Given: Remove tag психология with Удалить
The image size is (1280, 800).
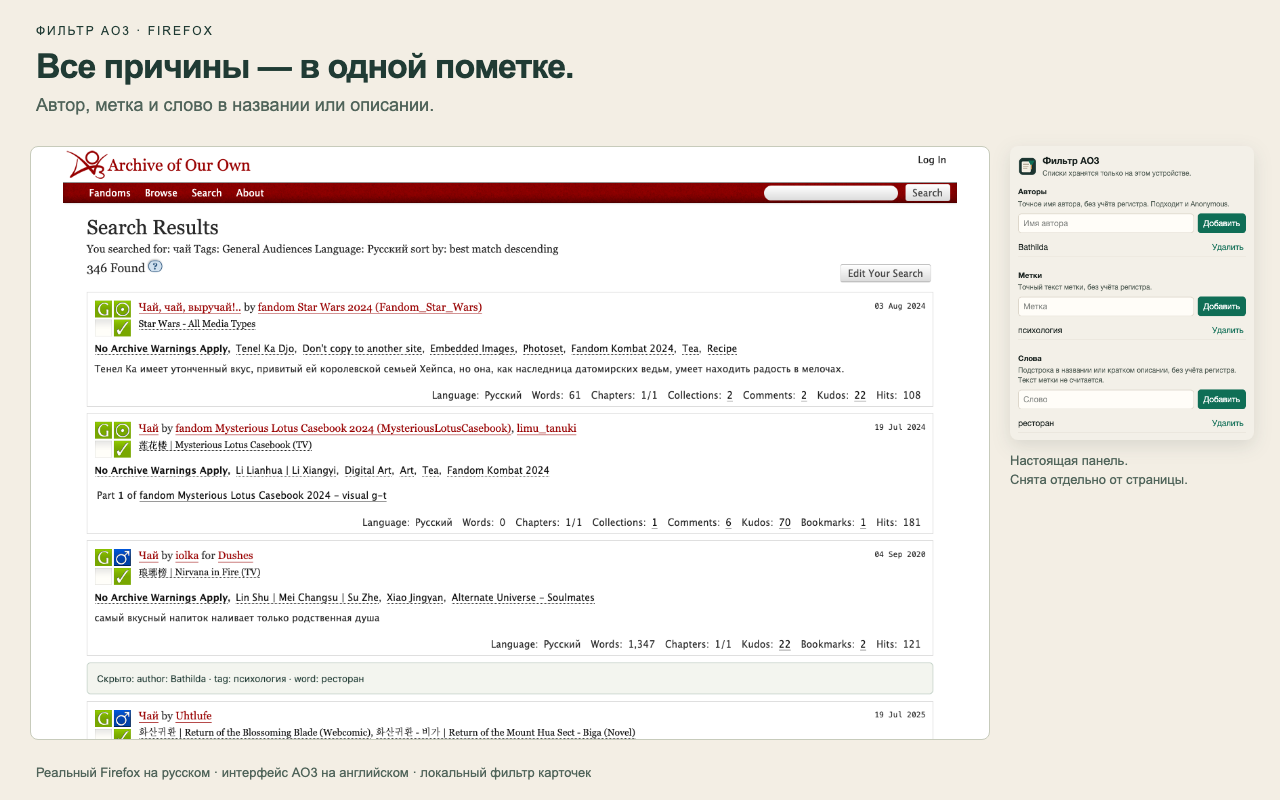Looking at the screenshot, I should [1228, 330].
